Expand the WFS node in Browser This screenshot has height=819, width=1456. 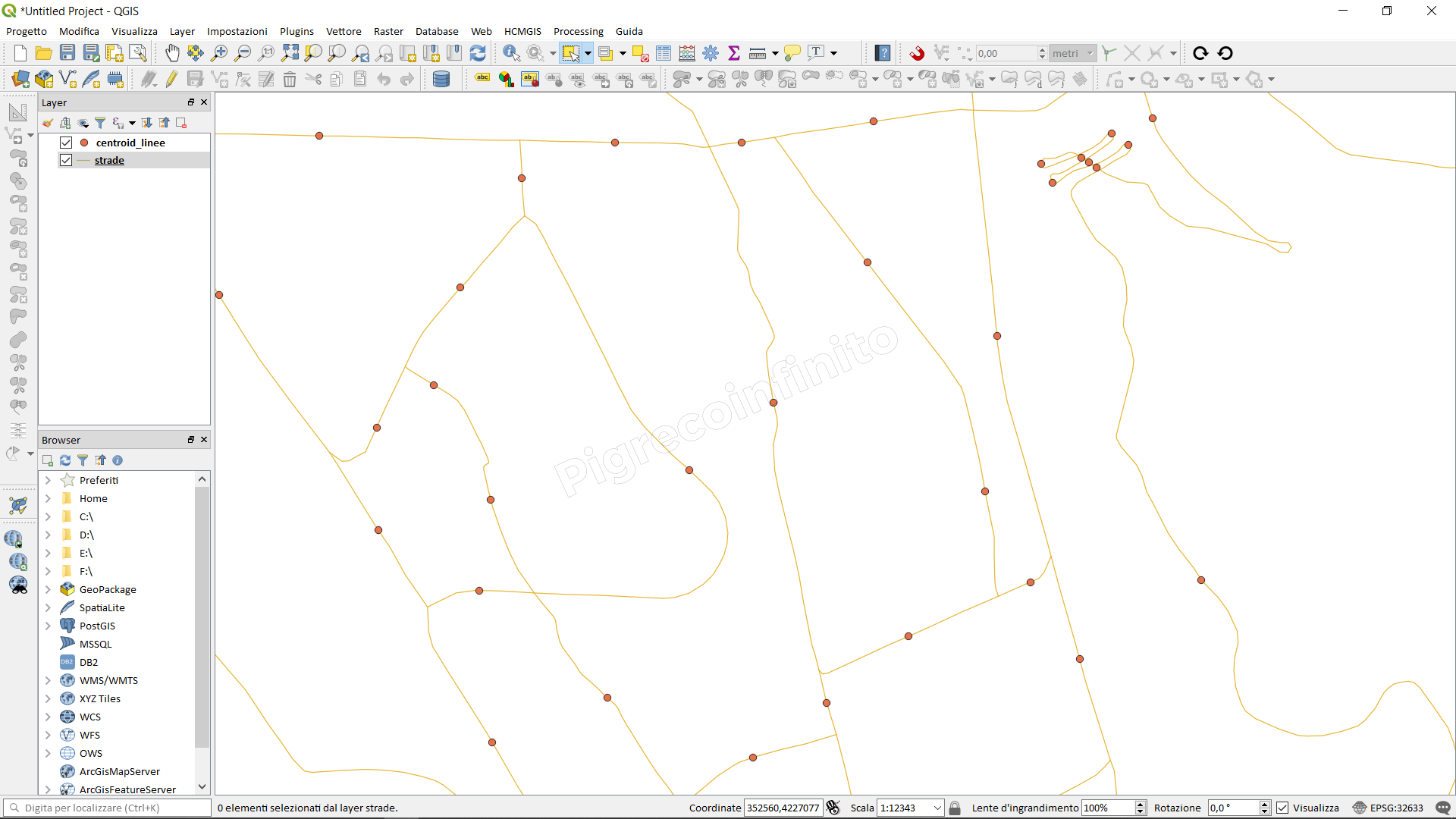[48, 735]
